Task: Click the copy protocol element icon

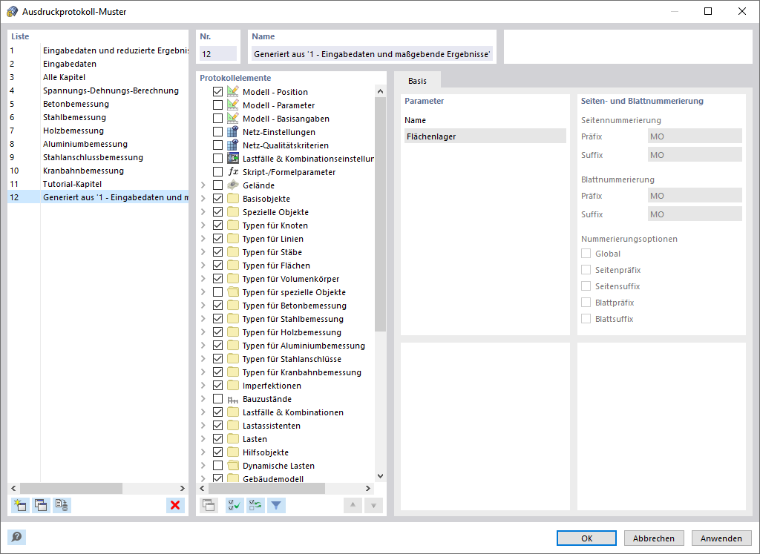Action: tap(209, 505)
